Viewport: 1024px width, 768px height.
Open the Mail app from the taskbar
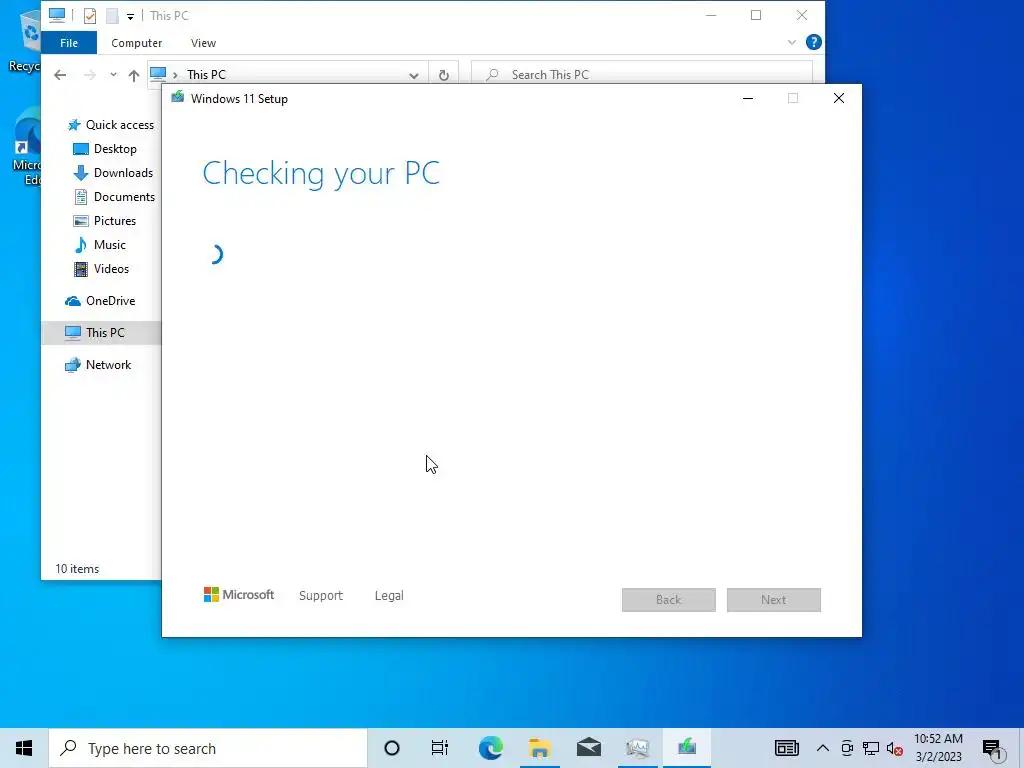tap(588, 748)
